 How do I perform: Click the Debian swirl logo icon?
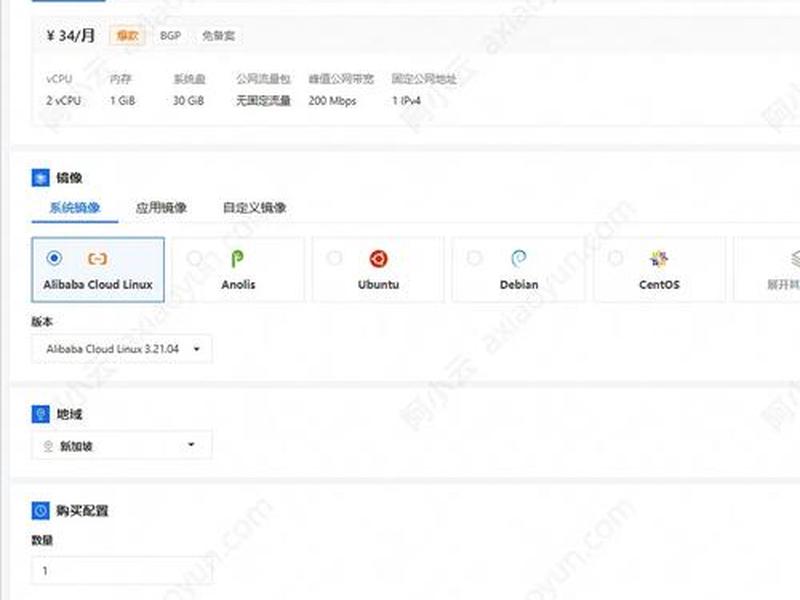pos(518,259)
